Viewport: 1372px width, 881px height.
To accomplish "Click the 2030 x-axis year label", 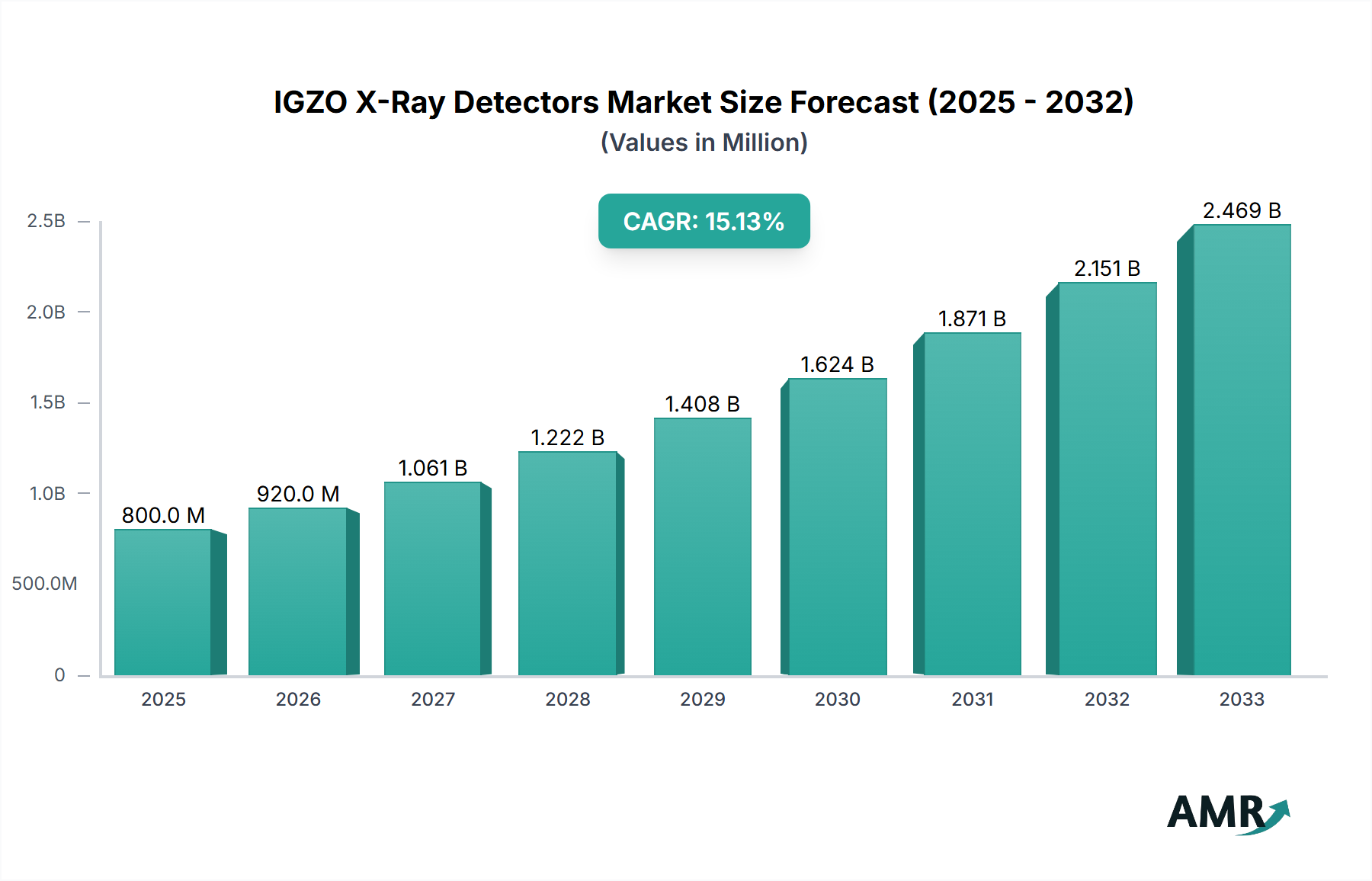I will pyautogui.click(x=837, y=699).
